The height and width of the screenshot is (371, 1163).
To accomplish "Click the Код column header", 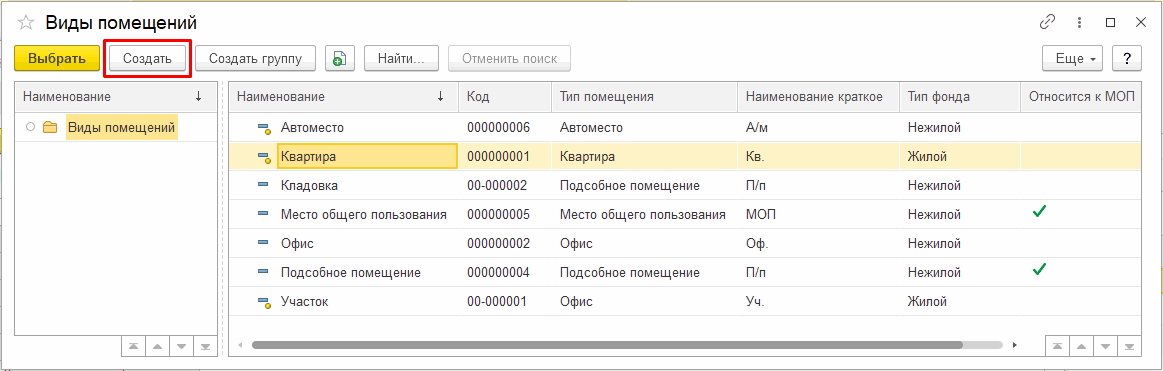I will (504, 96).
